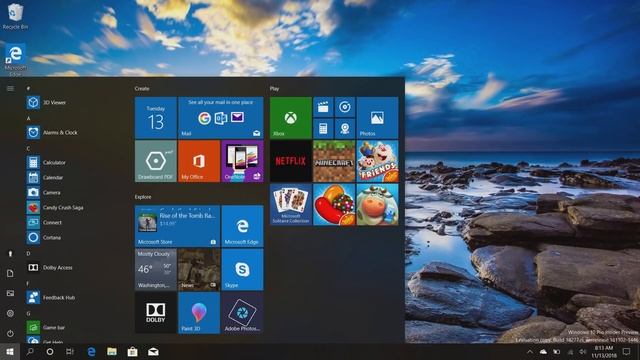Viewport: 640px width, 360px height.
Task: Click the Play group header
Action: click(274, 89)
